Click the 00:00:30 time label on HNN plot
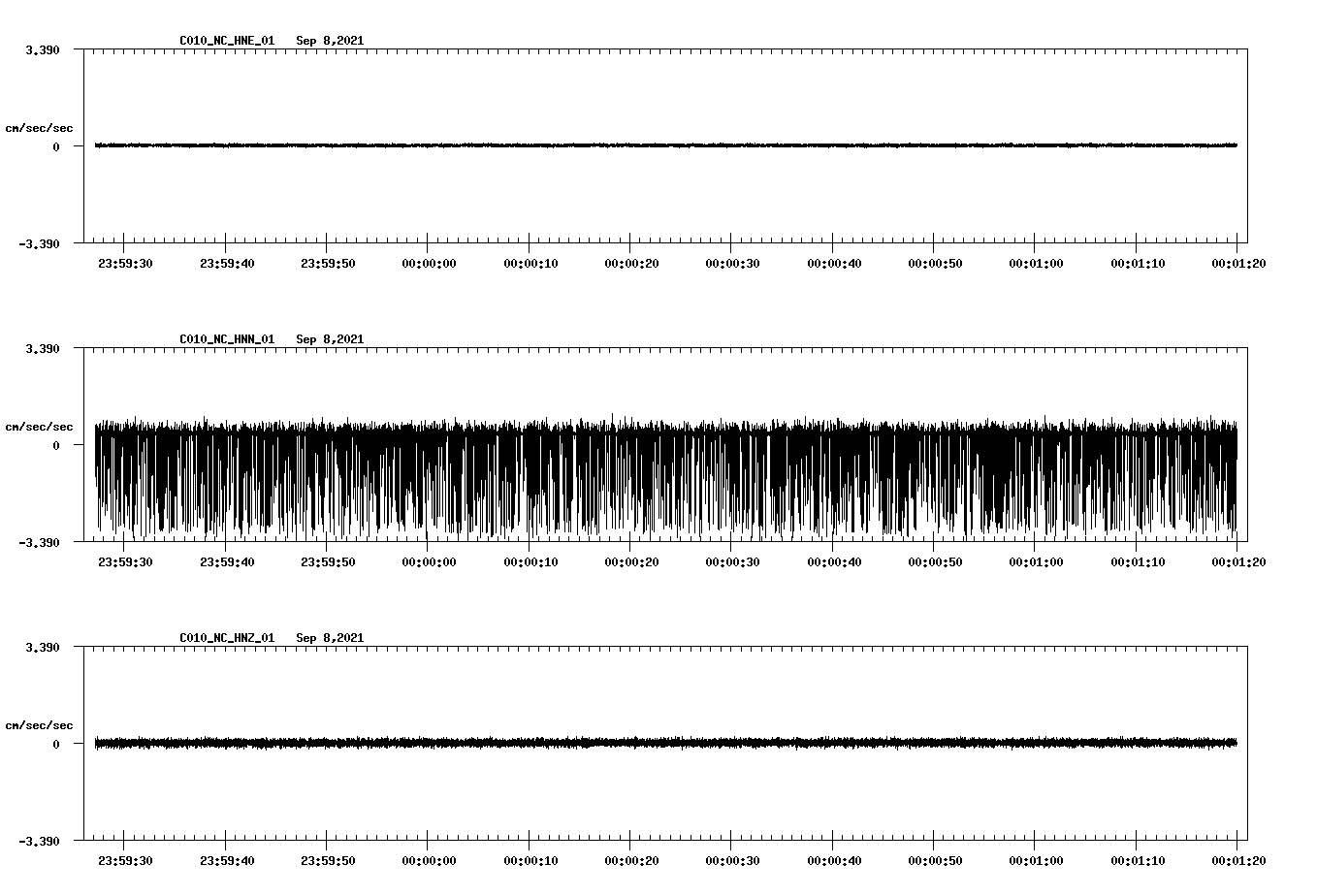The height and width of the screenshot is (896, 1317). click(732, 561)
